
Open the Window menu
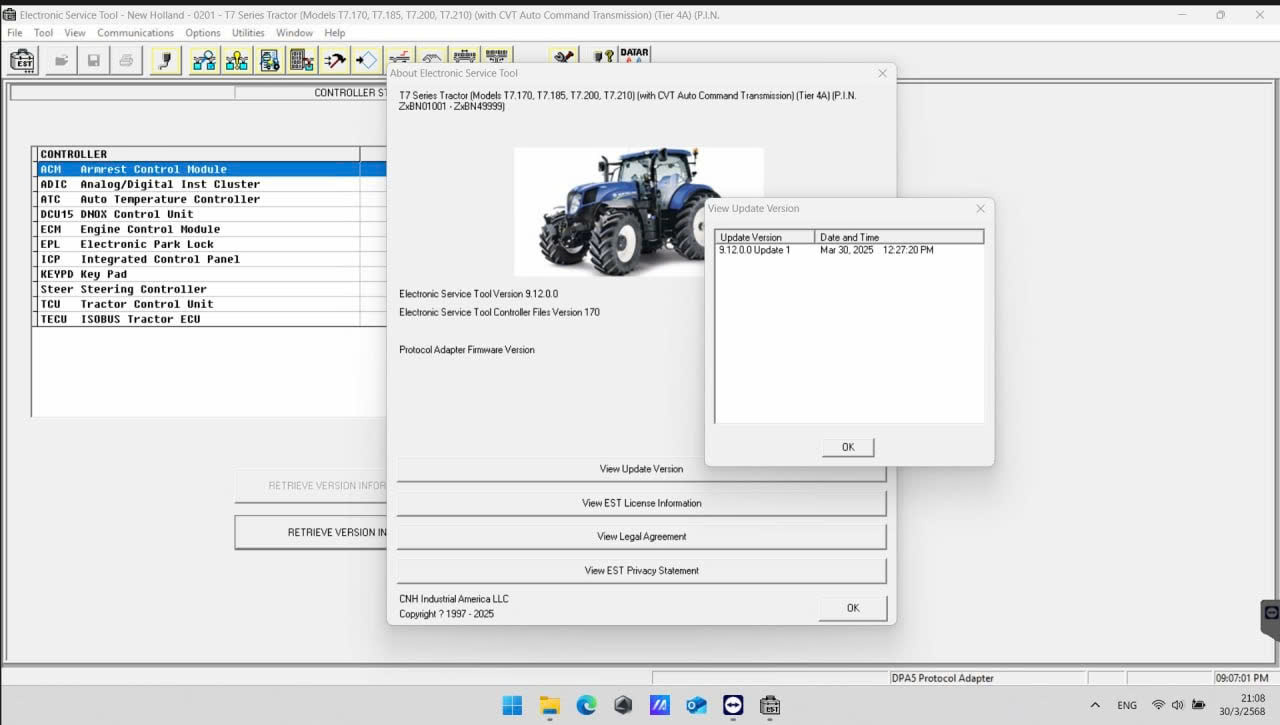[x=294, y=33]
